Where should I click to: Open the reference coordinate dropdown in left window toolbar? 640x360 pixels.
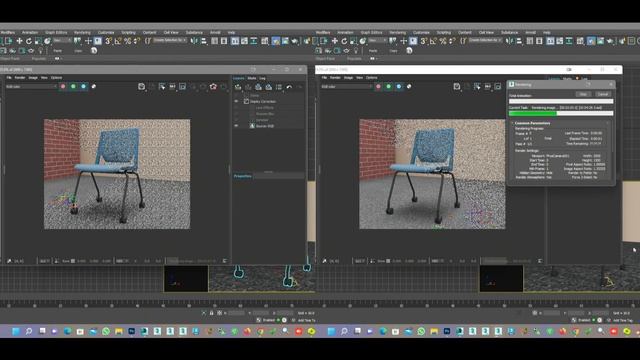(62, 41)
